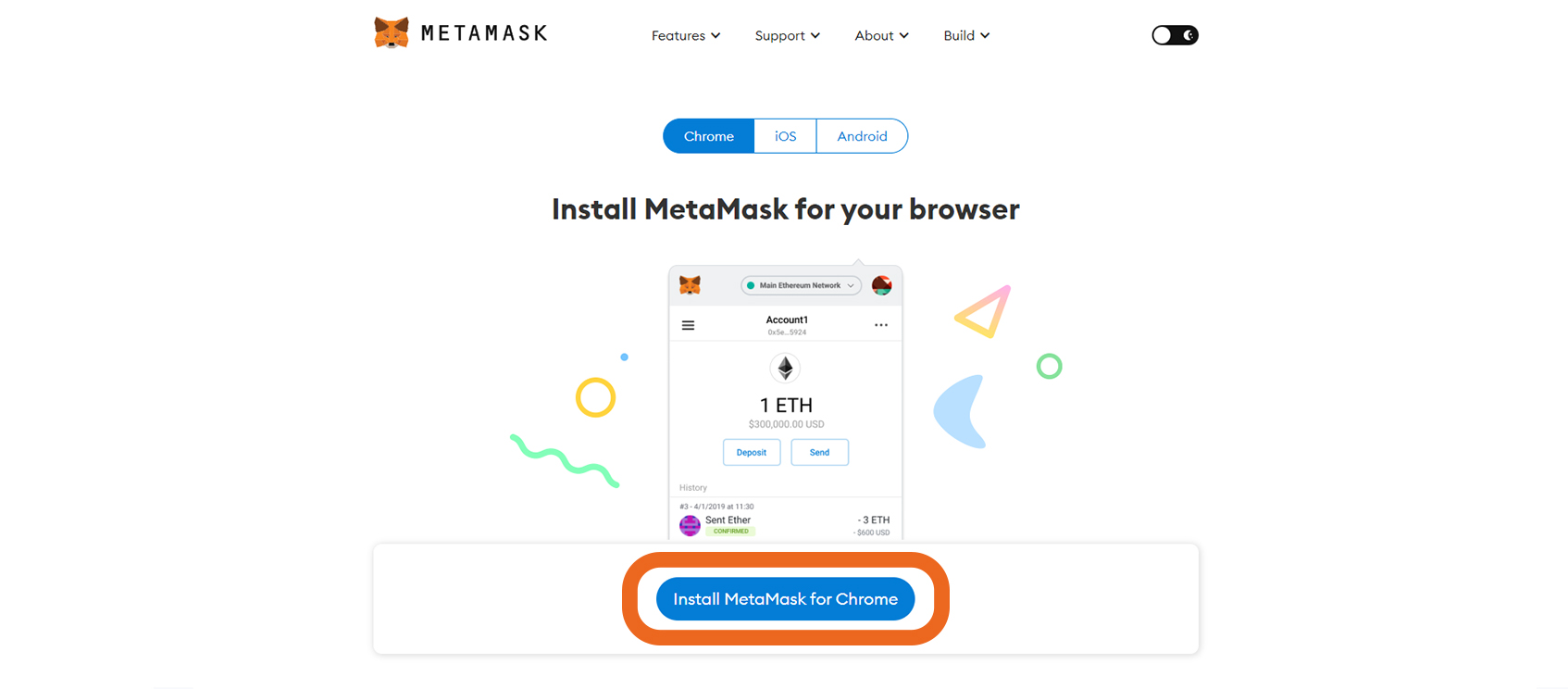Click the moon icon on theme switch
This screenshot has height=689, width=1568.
pos(1188,35)
